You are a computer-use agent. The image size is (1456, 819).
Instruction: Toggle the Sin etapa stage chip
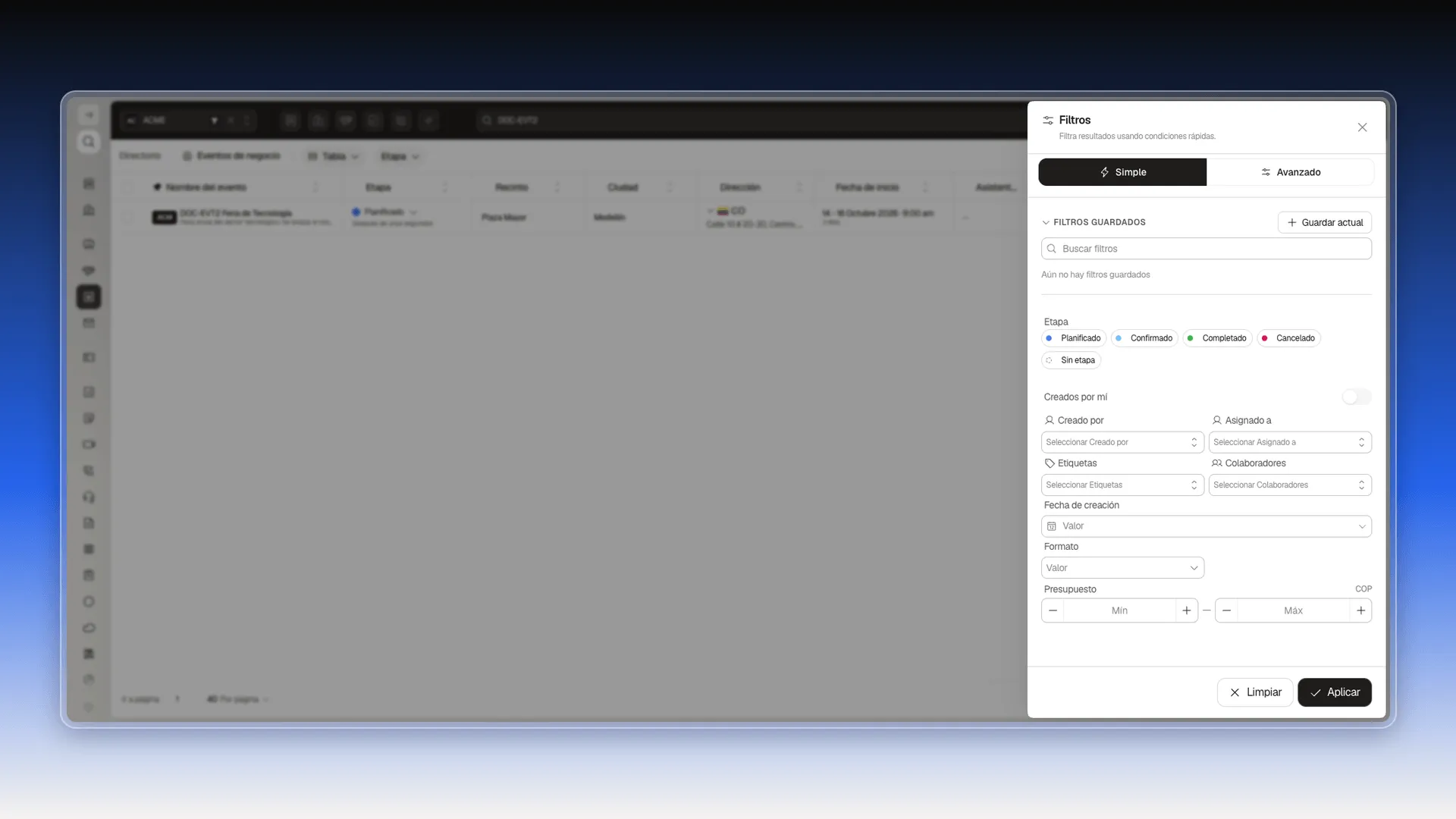tap(1071, 360)
